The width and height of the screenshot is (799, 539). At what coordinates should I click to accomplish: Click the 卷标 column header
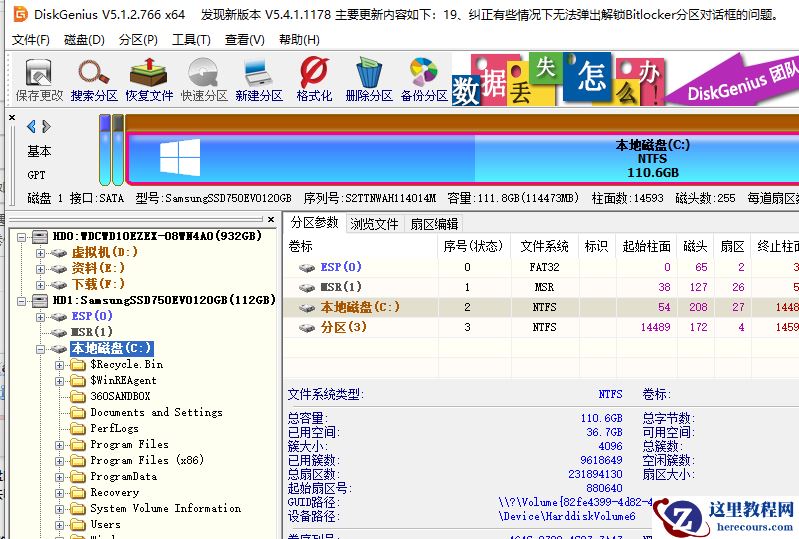(361, 247)
